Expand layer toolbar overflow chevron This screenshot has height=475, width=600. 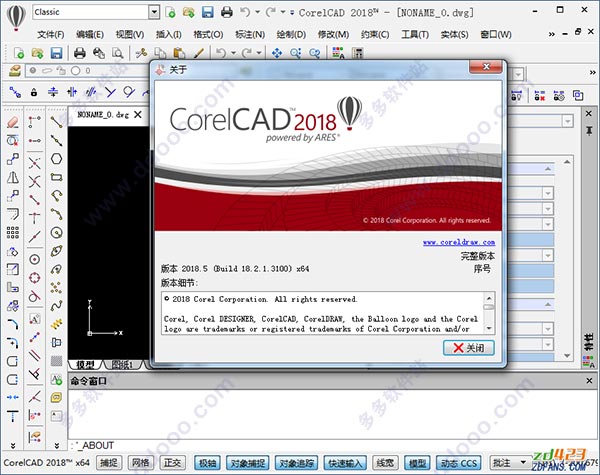coord(592,72)
